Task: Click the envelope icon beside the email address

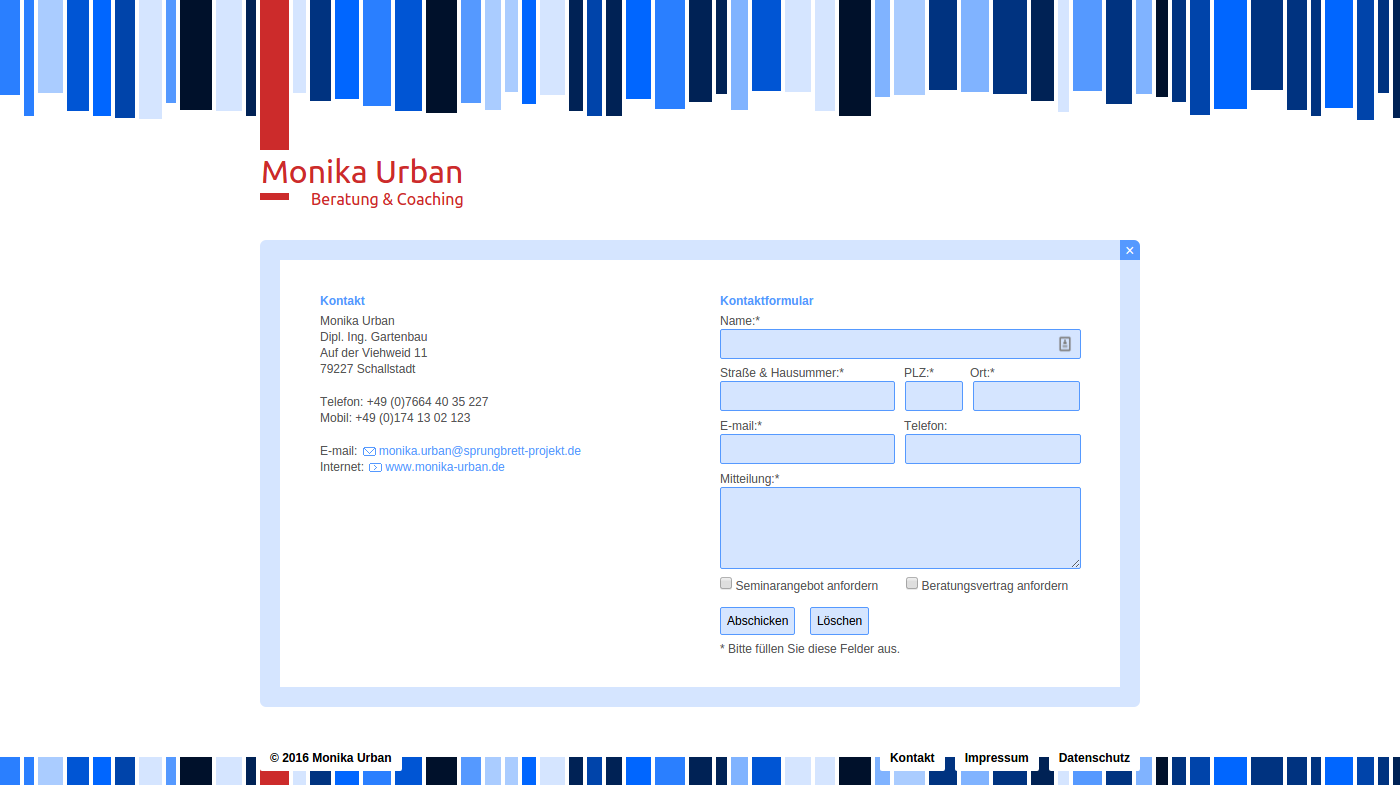Action: 369,452
